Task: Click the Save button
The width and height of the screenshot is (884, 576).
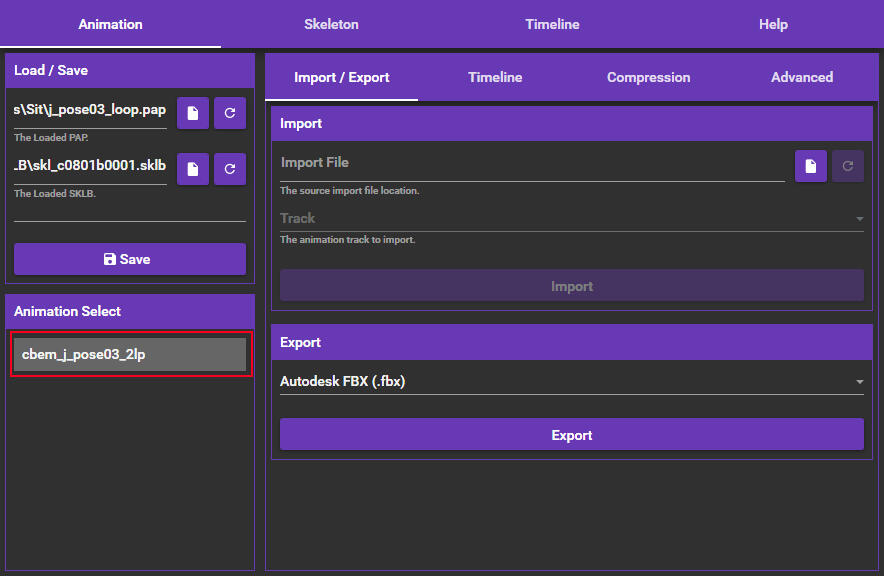Action: [130, 259]
